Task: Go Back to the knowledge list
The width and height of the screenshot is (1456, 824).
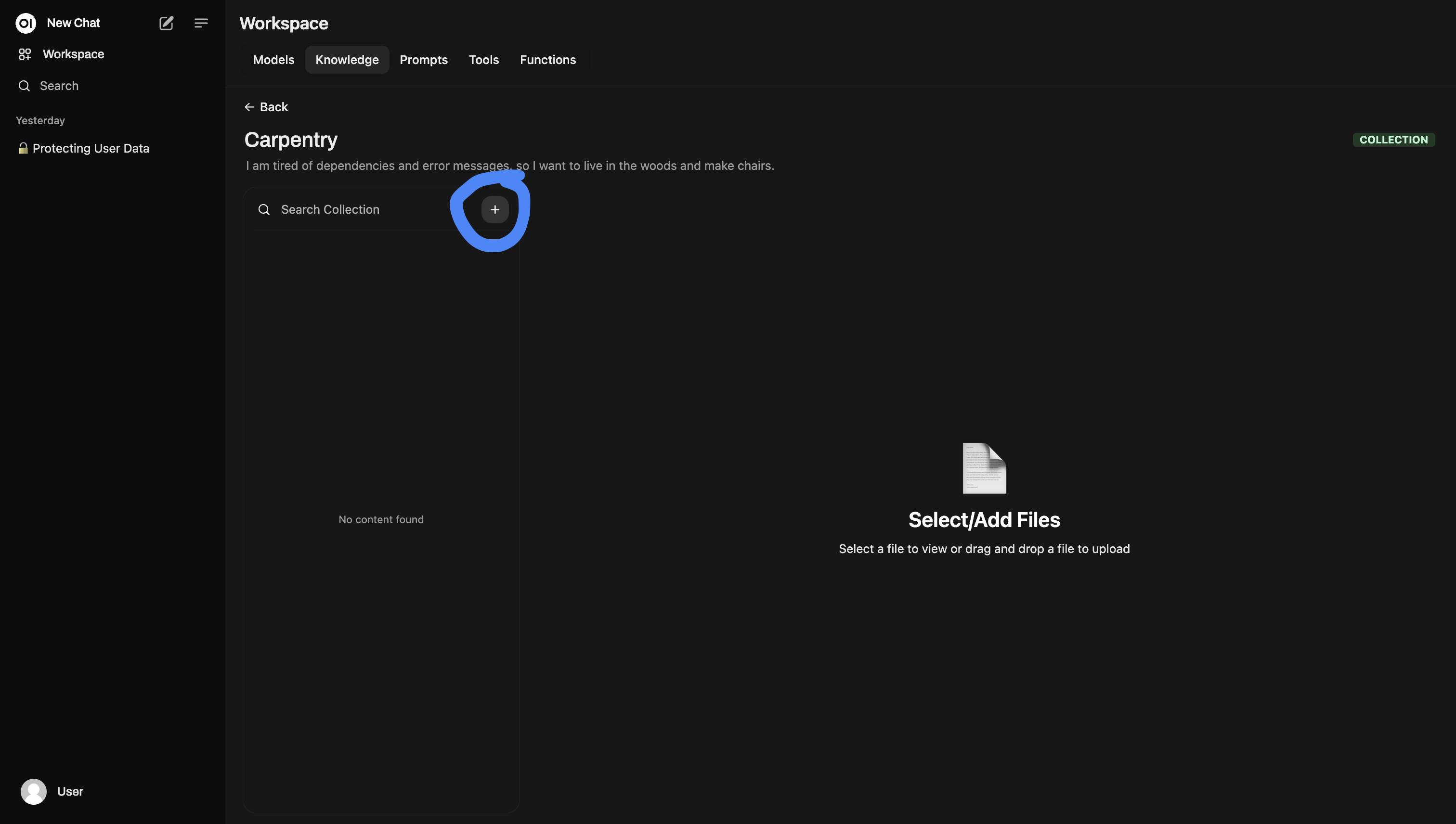Action: pos(266,107)
